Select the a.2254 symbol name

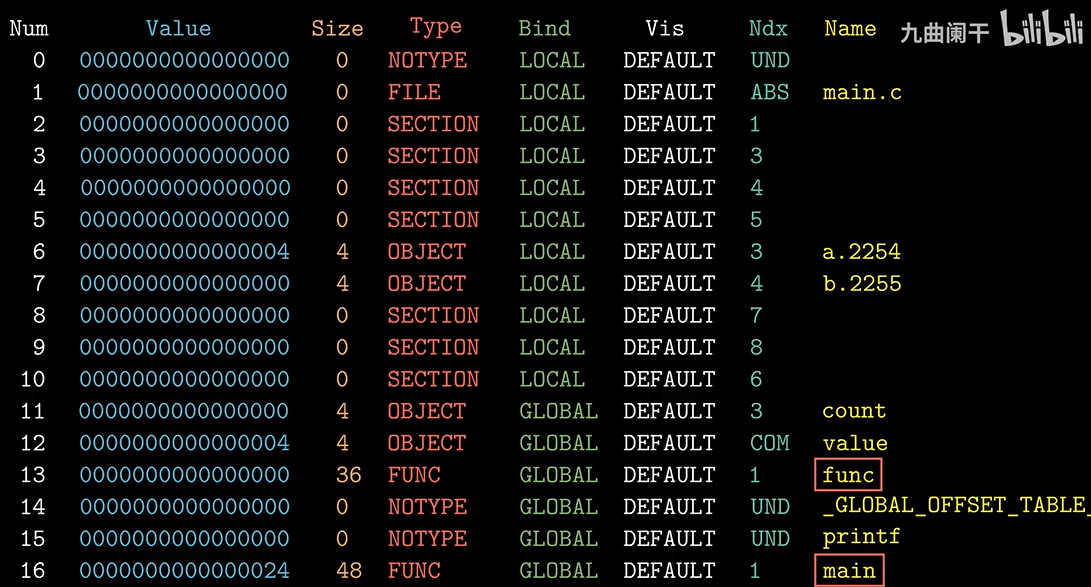click(x=861, y=252)
